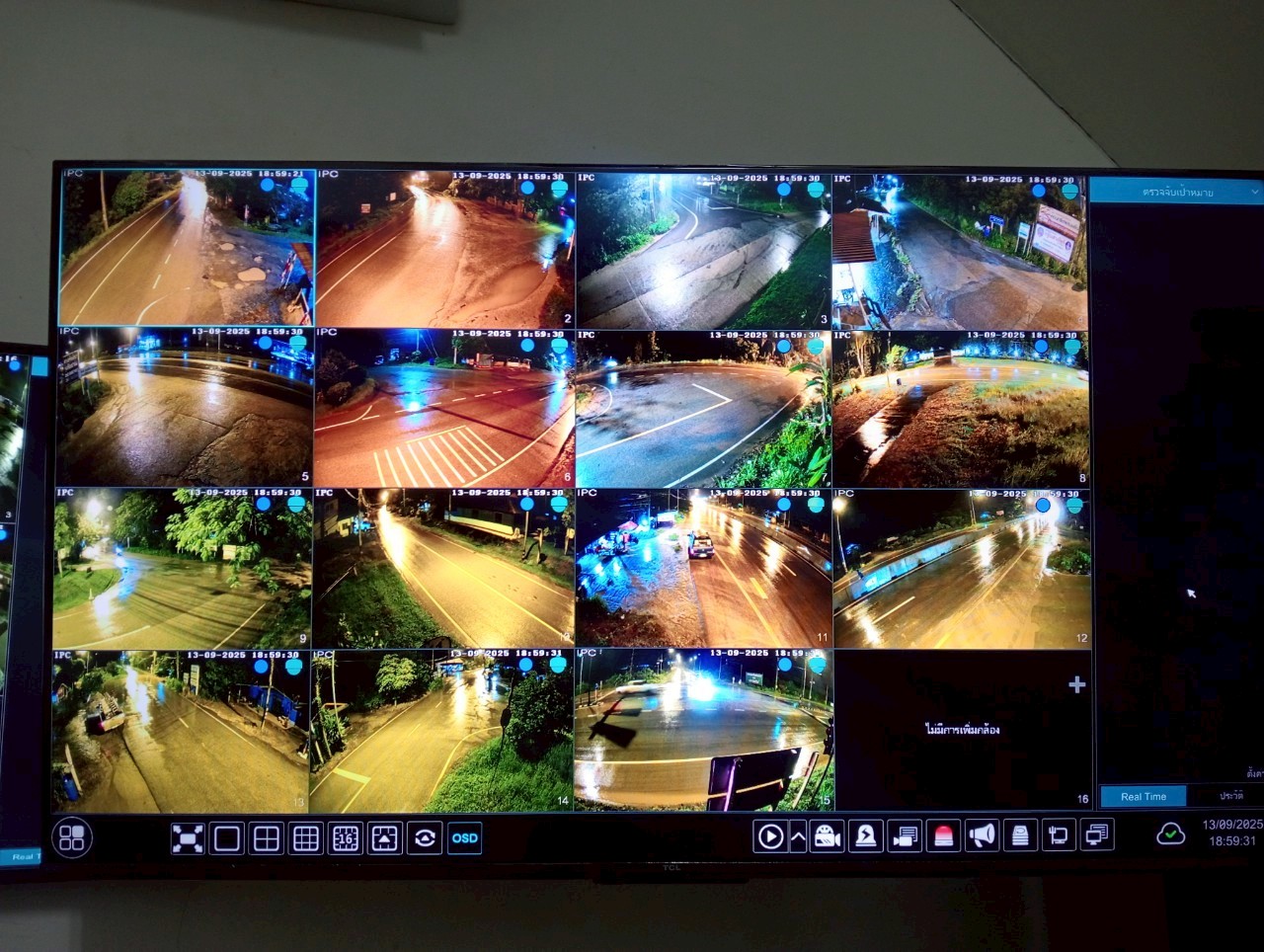Open the disk storage status icon
This screenshot has height=952, width=1264.
1020,836
